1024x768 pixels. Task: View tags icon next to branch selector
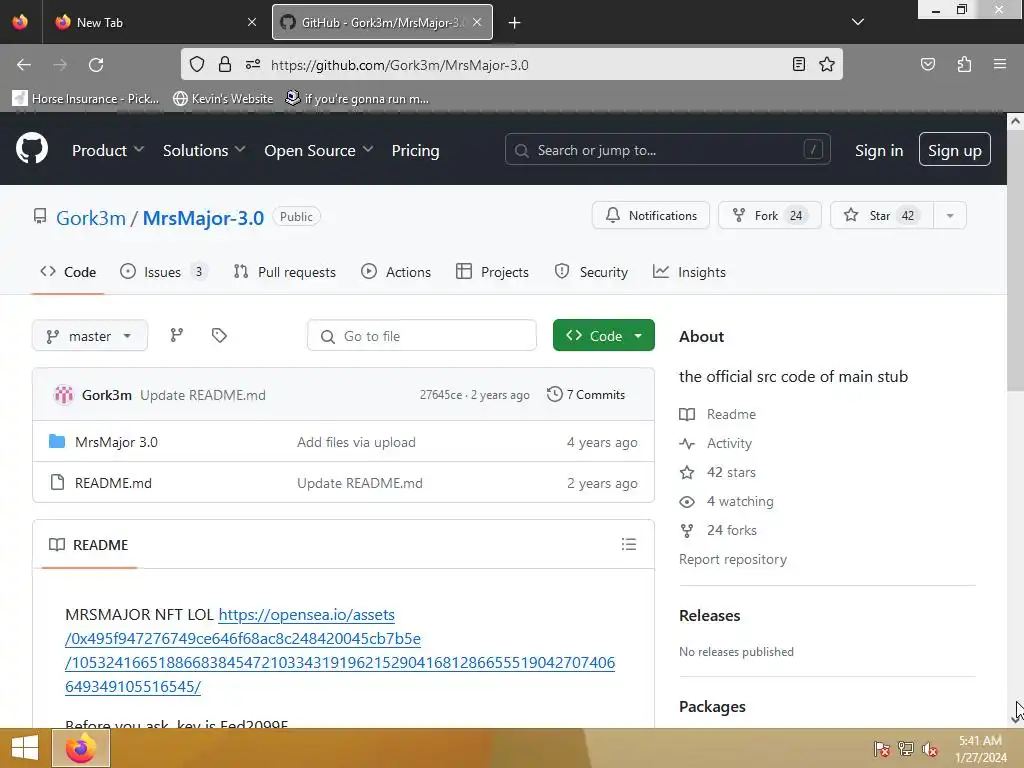219,336
